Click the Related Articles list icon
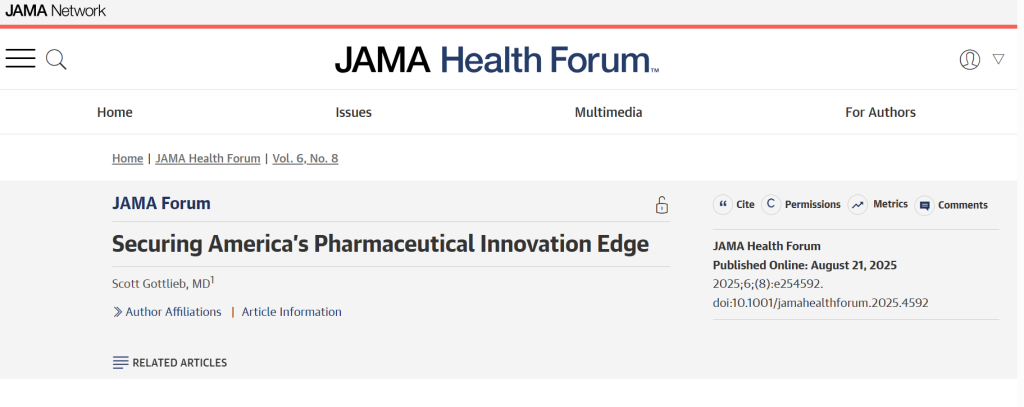The image size is (1024, 407). pos(121,362)
